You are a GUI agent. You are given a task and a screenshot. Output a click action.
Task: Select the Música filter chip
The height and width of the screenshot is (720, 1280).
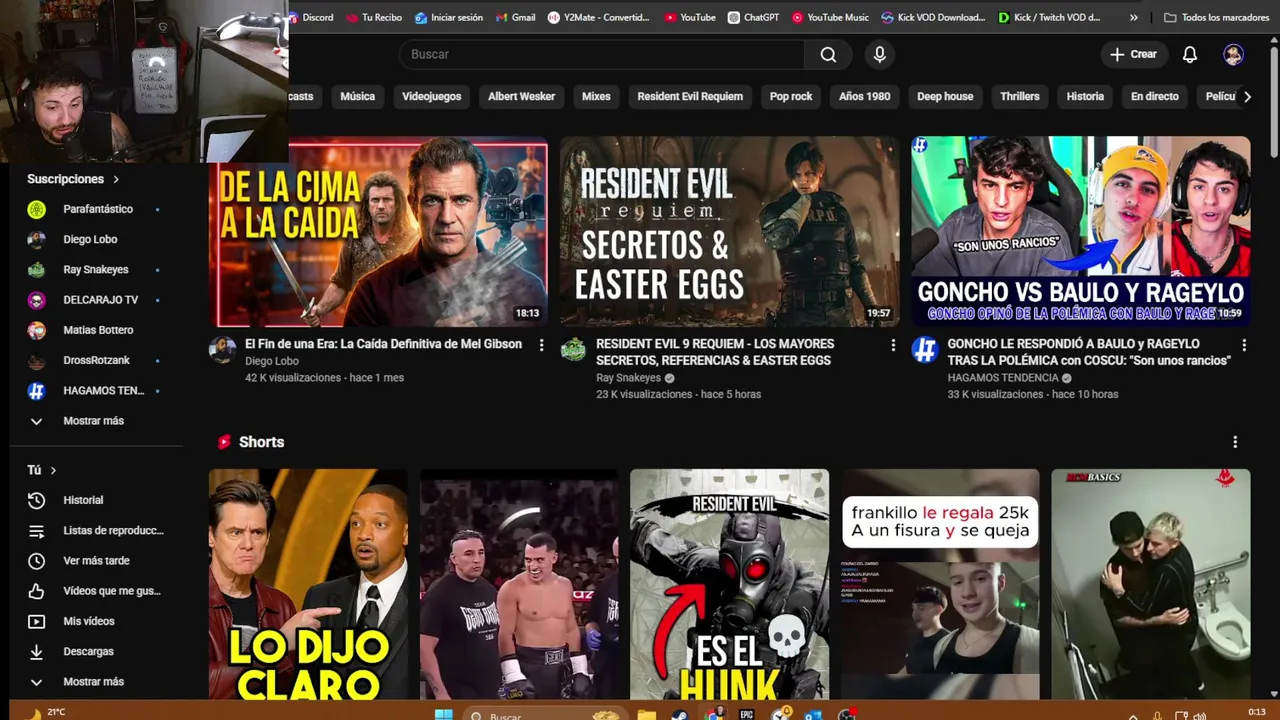[x=357, y=96]
